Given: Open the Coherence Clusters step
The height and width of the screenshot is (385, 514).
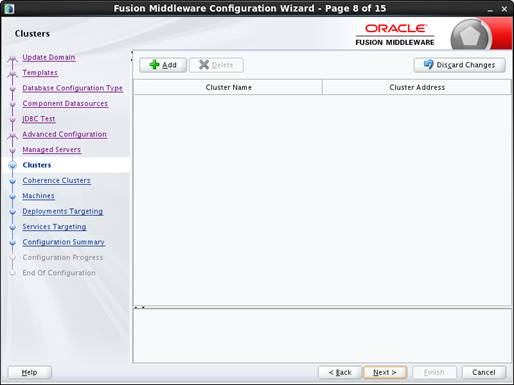Looking at the screenshot, I should 56,180.
